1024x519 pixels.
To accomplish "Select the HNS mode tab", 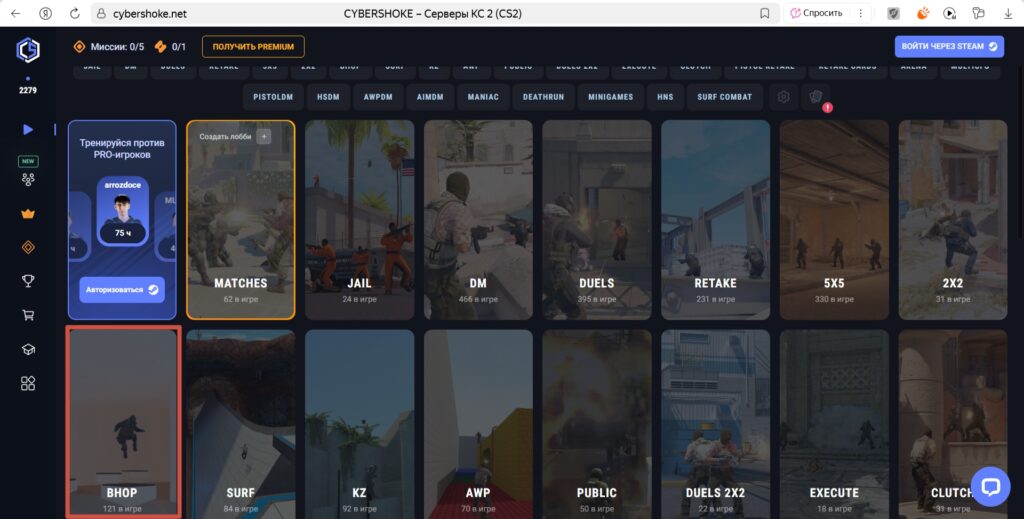I will tap(665, 97).
